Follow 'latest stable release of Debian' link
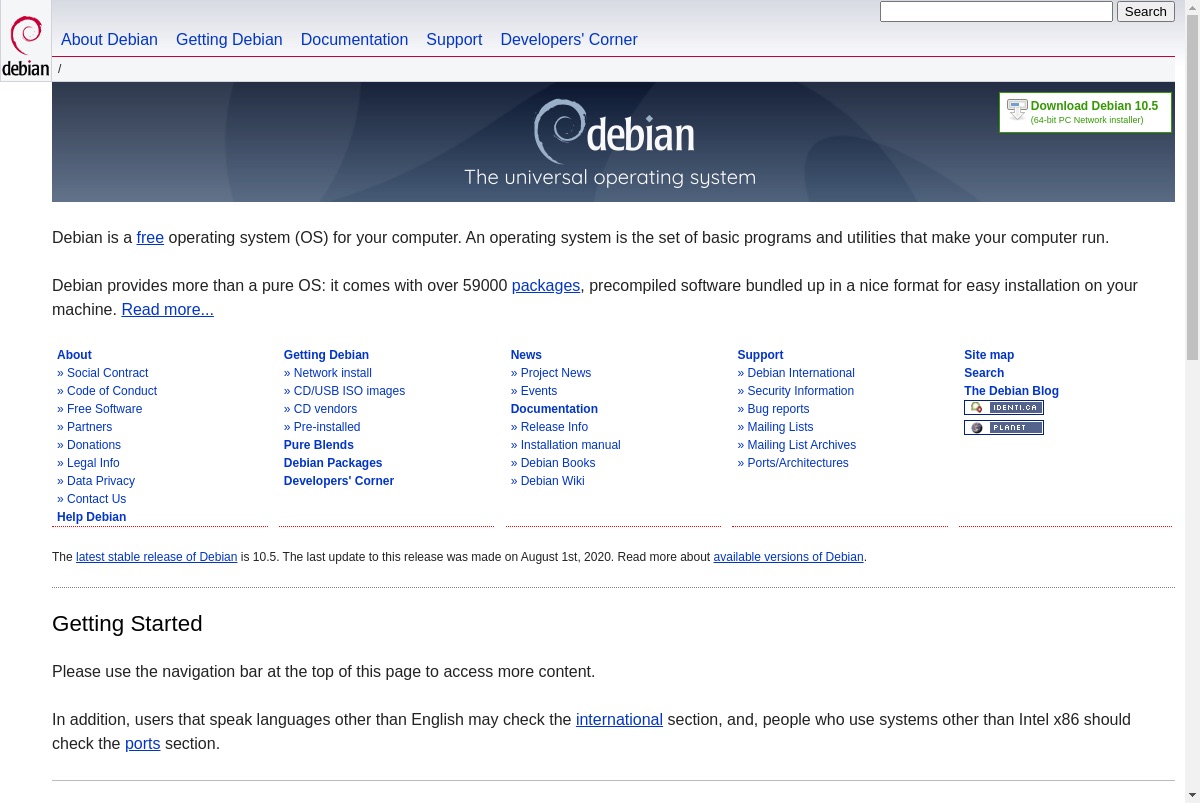This screenshot has height=803, width=1200. click(x=156, y=557)
